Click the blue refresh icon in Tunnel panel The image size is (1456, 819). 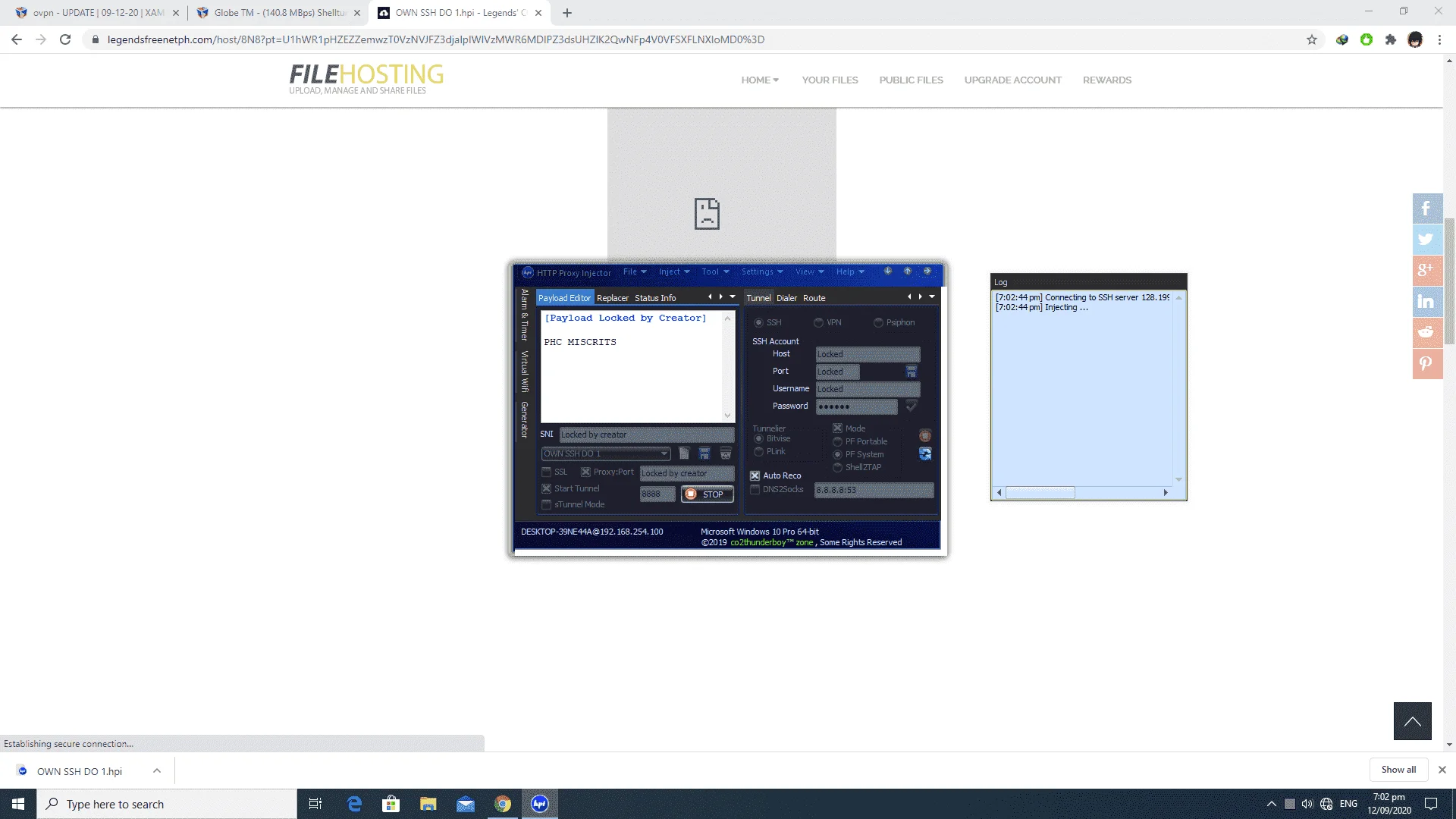(x=925, y=453)
